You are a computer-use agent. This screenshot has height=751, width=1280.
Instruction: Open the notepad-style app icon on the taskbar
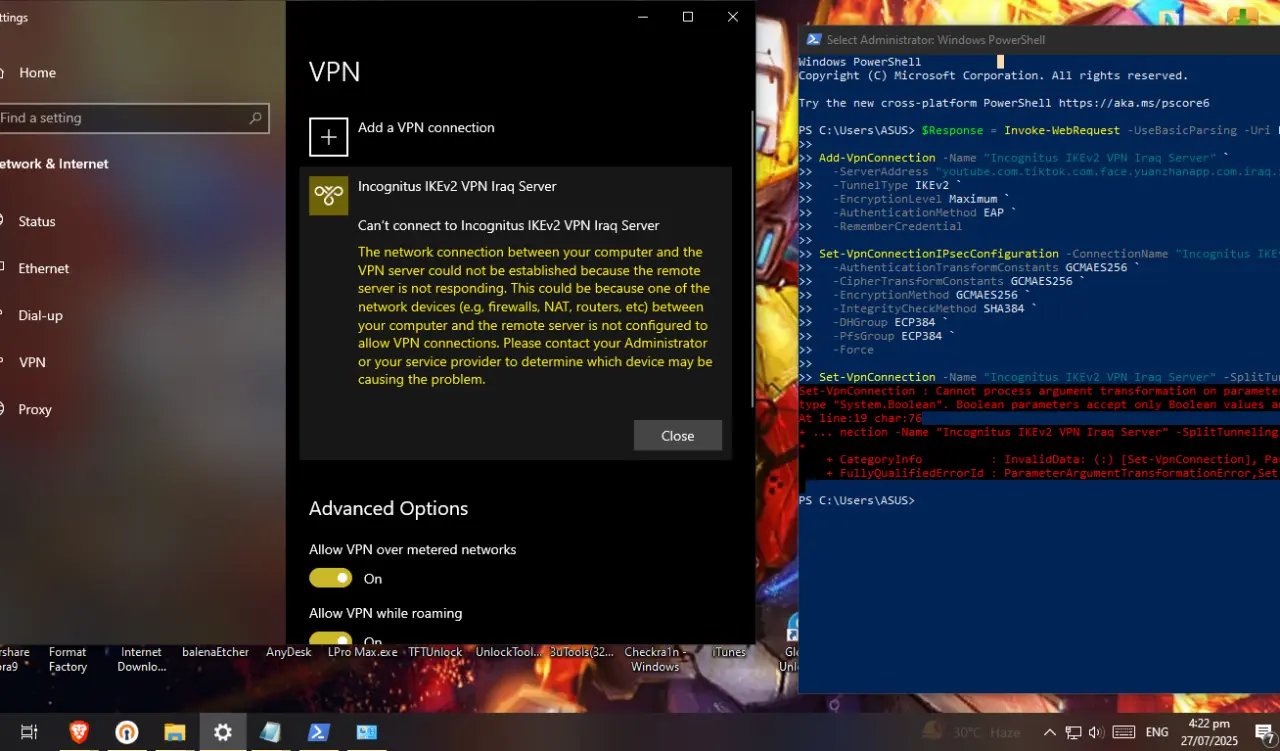[270, 732]
